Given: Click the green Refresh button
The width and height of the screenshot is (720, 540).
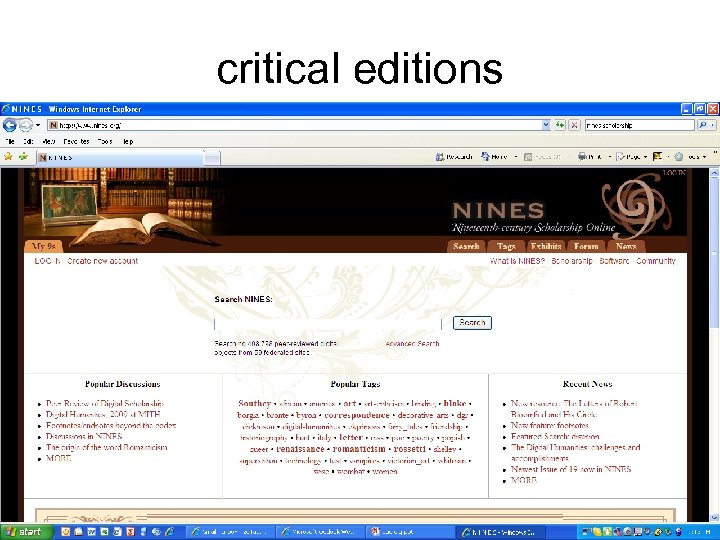Looking at the screenshot, I should 559,125.
